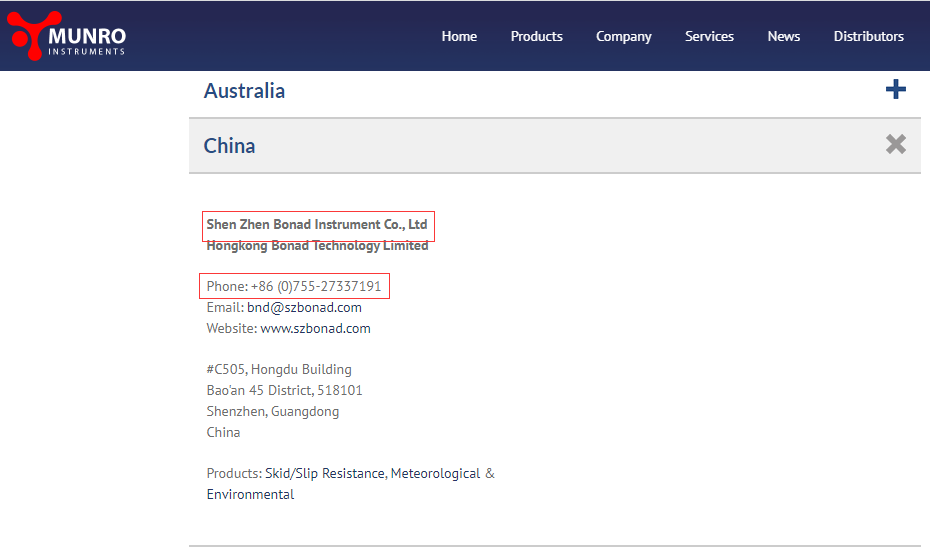Click the phone number +86 (0)755-27337191
The image size is (930, 559).
pos(315,286)
